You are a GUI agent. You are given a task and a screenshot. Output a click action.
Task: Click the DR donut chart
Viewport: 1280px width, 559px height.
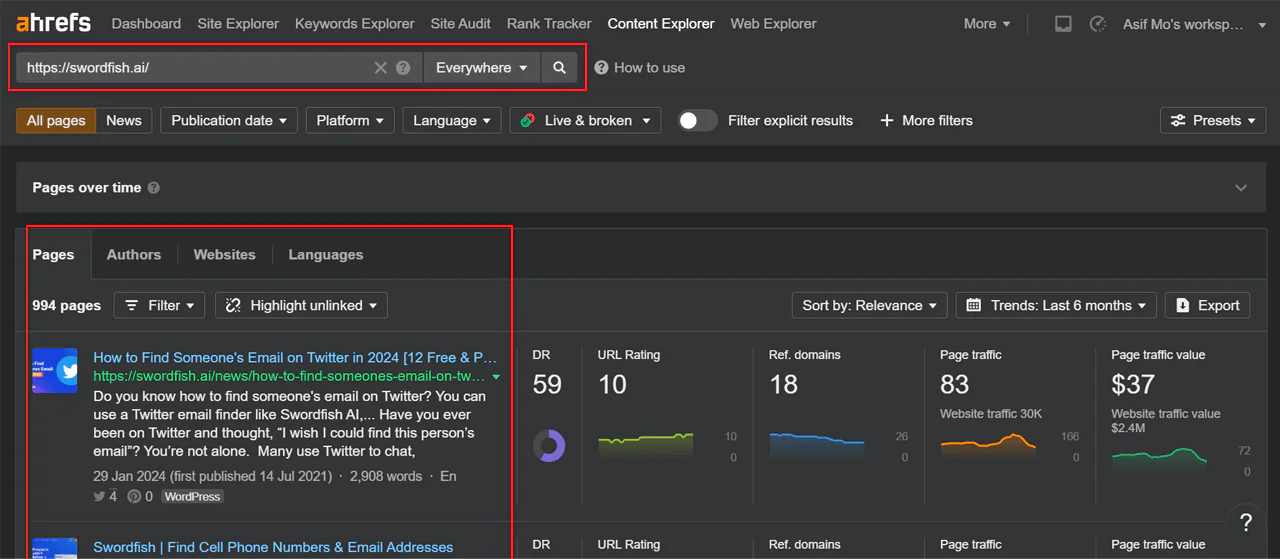click(x=548, y=446)
